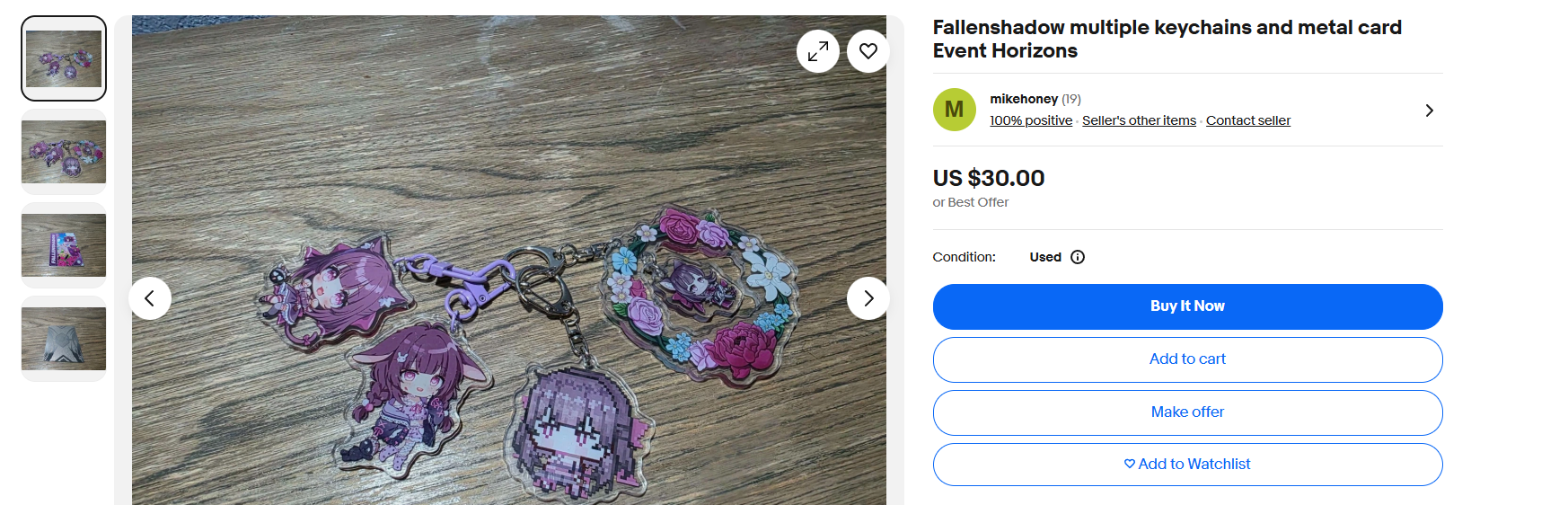Tap the heart icon on the photo
The image size is (1568, 505).
(x=868, y=51)
